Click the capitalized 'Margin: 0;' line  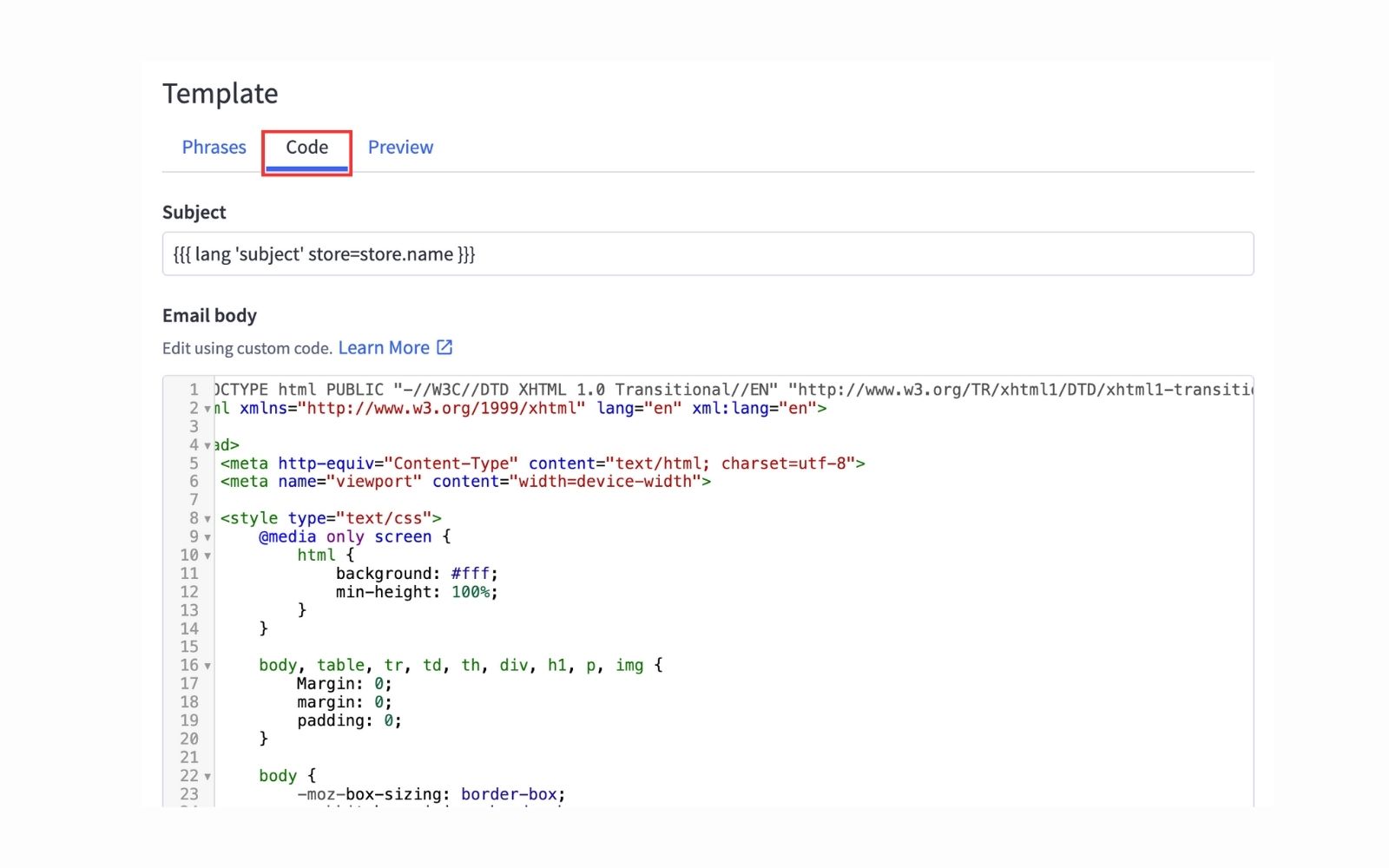344,684
